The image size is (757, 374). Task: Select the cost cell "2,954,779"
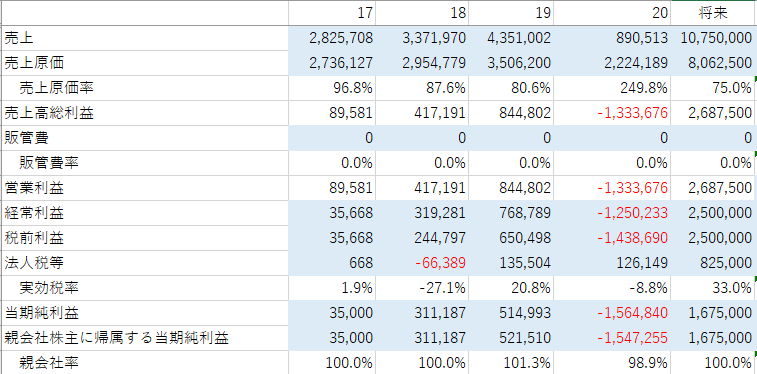click(x=421, y=63)
